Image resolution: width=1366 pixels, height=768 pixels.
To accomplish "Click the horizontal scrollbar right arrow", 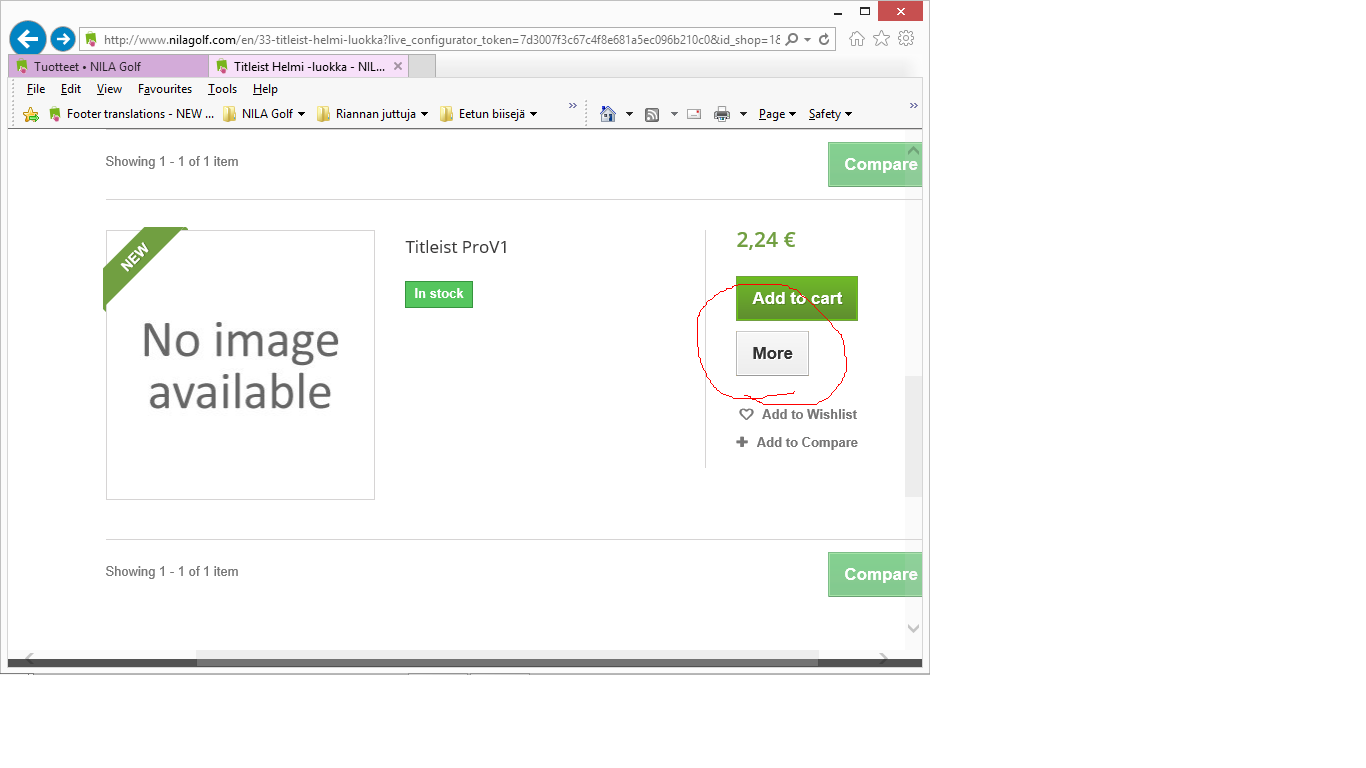I will click(x=883, y=658).
